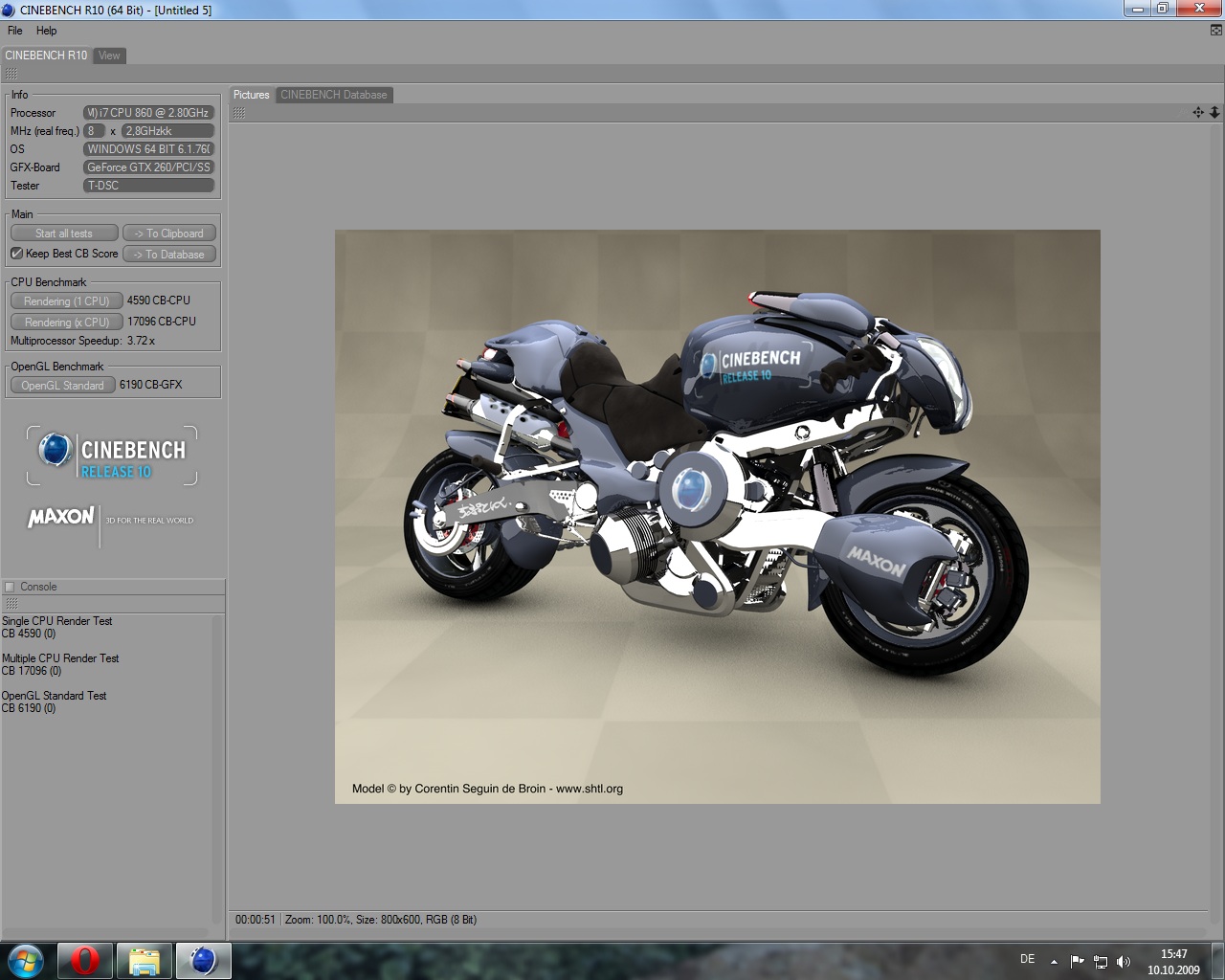The width and height of the screenshot is (1225, 980).
Task: Click the layout toggle icon below window controls
Action: pyautogui.click(x=1216, y=31)
